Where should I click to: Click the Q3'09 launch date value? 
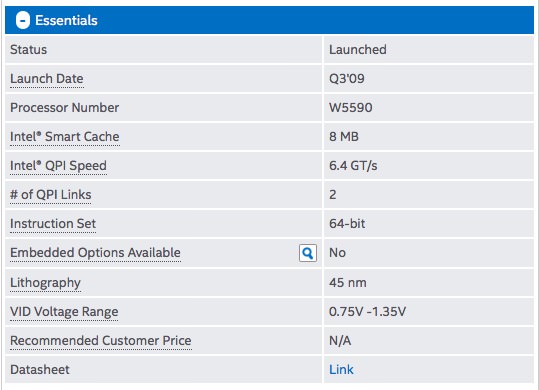[x=346, y=79]
